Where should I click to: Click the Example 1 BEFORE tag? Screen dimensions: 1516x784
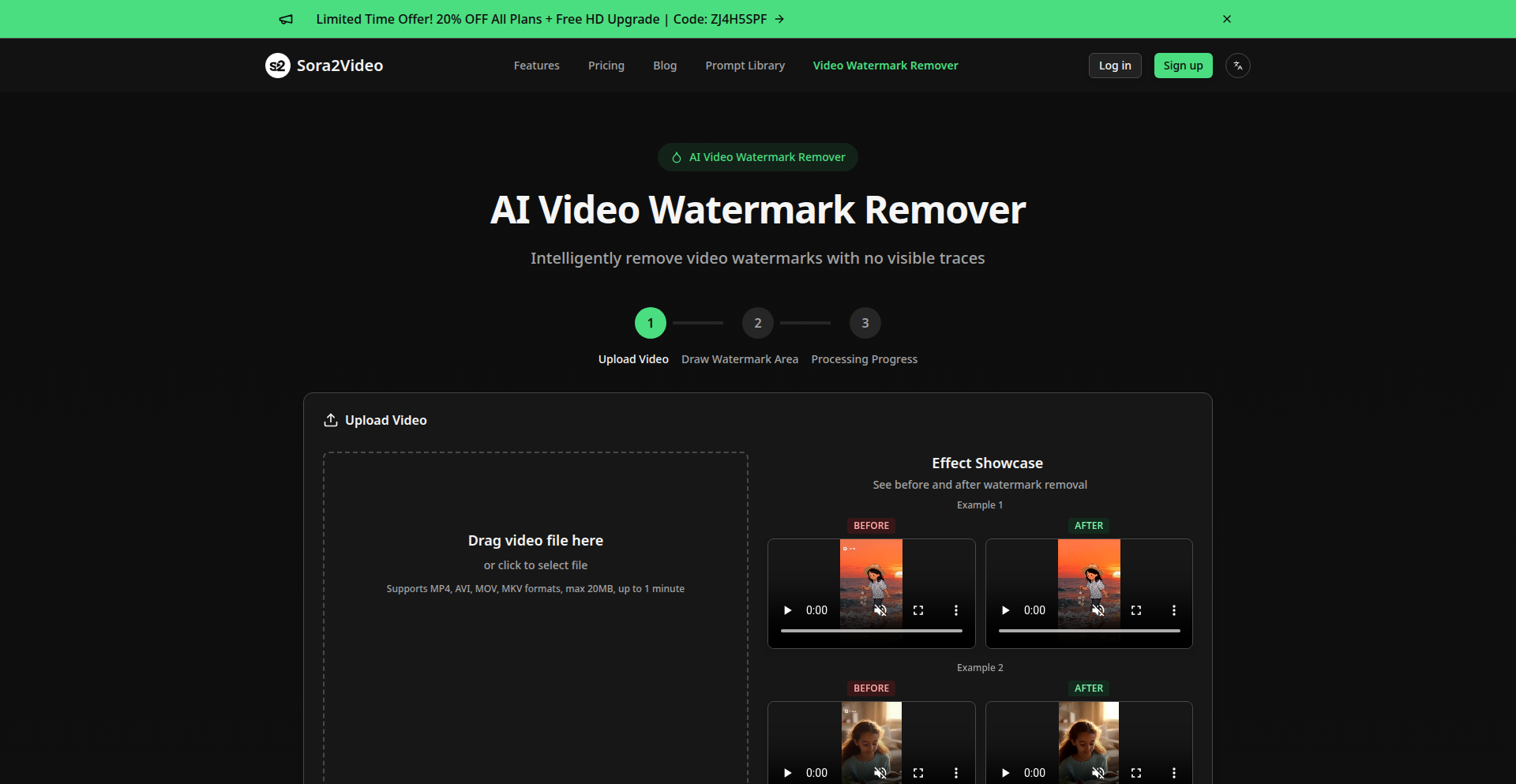tap(871, 526)
